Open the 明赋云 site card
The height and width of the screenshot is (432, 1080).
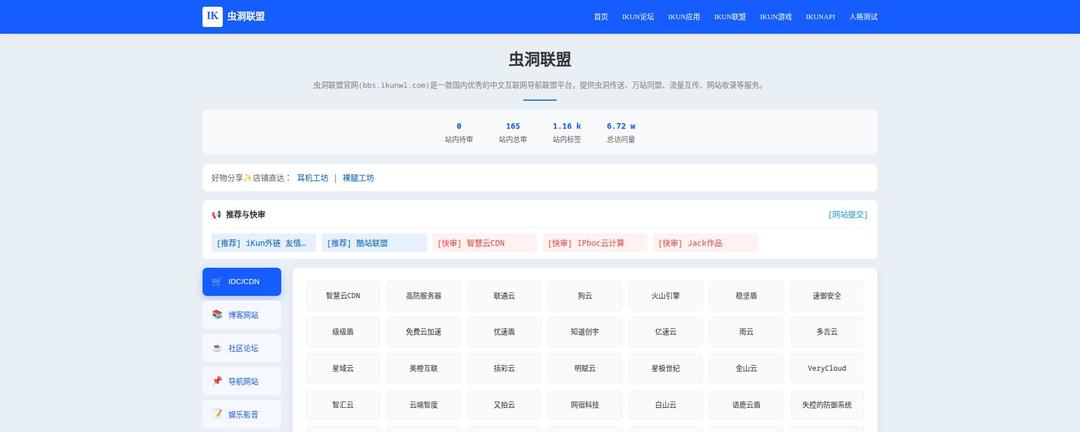[x=585, y=369]
